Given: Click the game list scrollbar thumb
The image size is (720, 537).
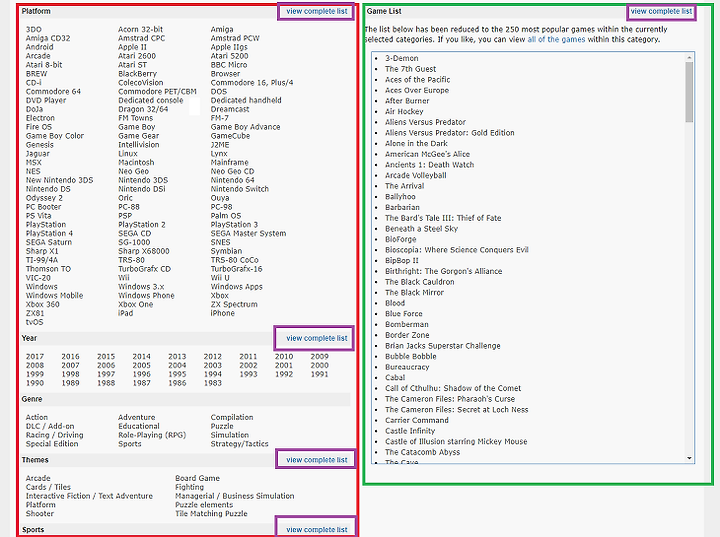Looking at the screenshot, I should (x=689, y=92).
